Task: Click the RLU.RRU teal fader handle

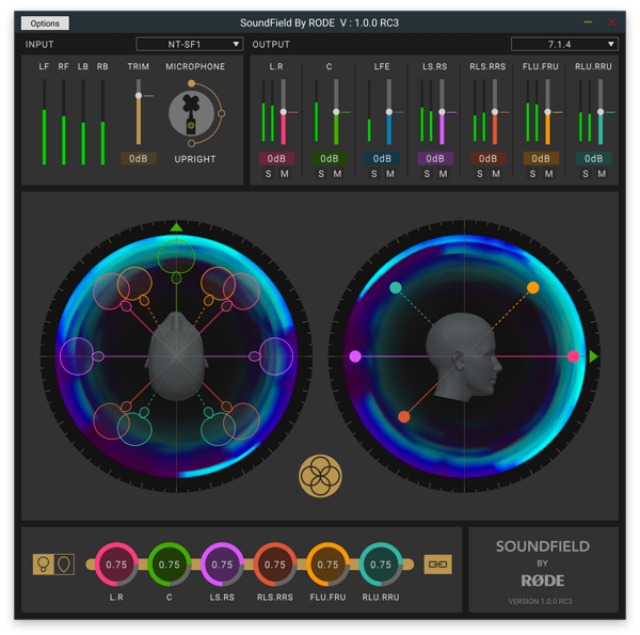Action: [x=600, y=112]
